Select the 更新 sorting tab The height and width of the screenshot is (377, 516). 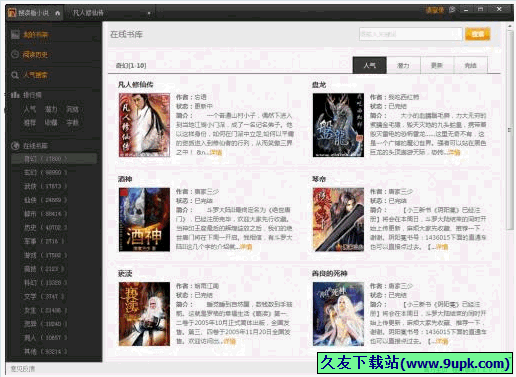pyautogui.click(x=437, y=65)
